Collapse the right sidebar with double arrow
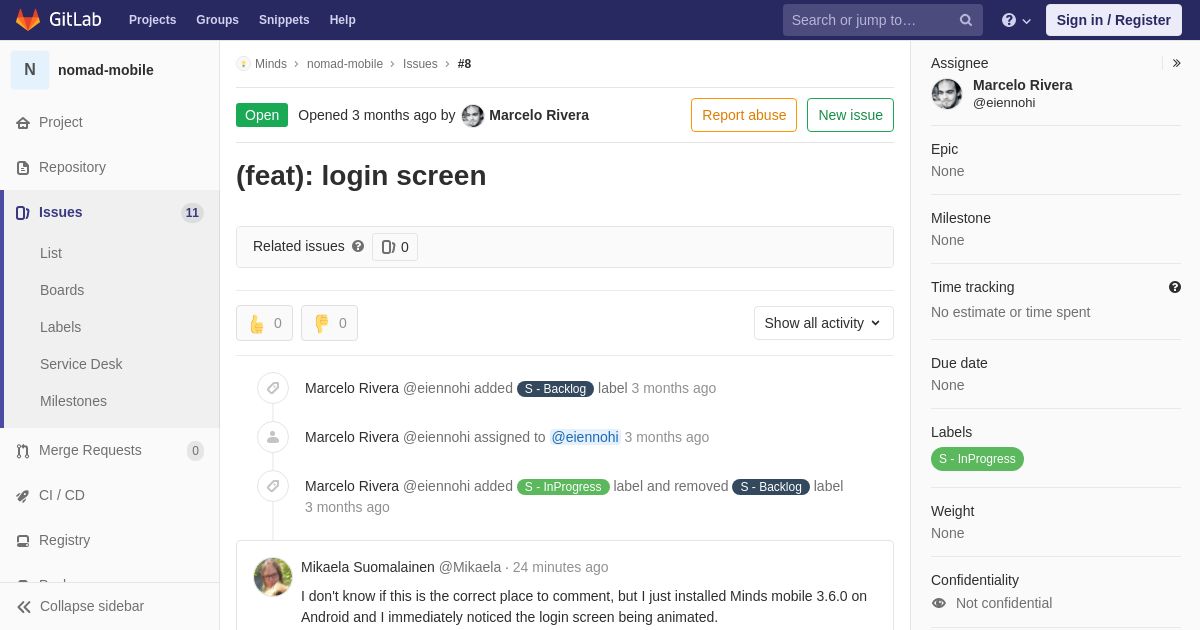The height and width of the screenshot is (630, 1200). click(1177, 63)
